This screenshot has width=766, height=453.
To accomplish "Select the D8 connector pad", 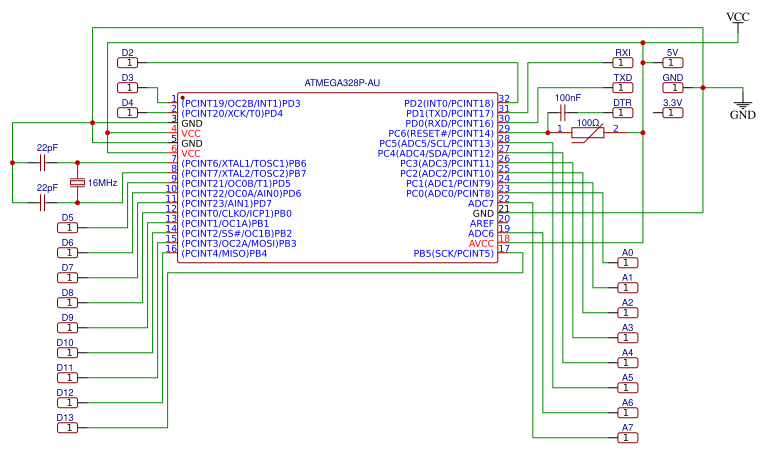I will tap(67, 302).
